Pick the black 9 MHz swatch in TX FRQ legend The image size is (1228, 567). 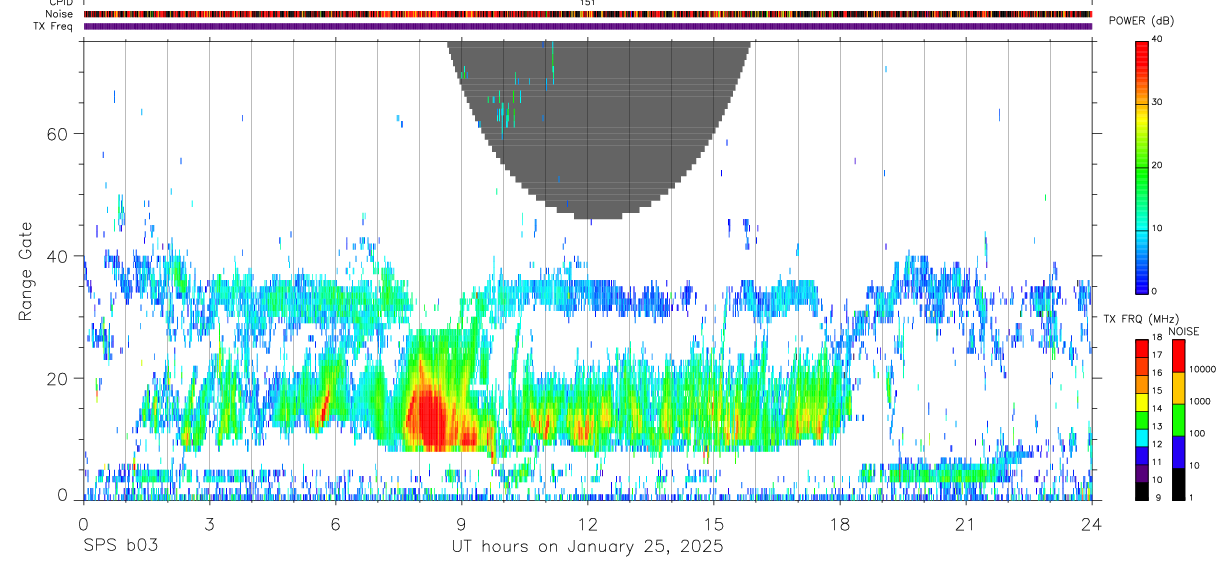[1142, 491]
